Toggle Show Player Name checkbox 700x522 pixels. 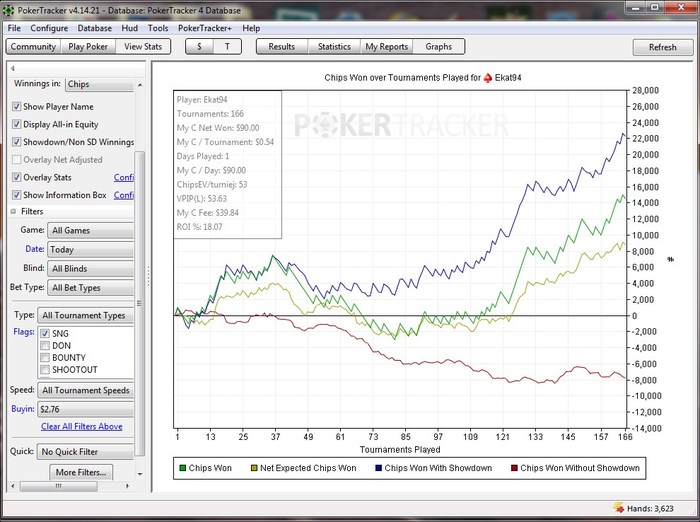17,107
